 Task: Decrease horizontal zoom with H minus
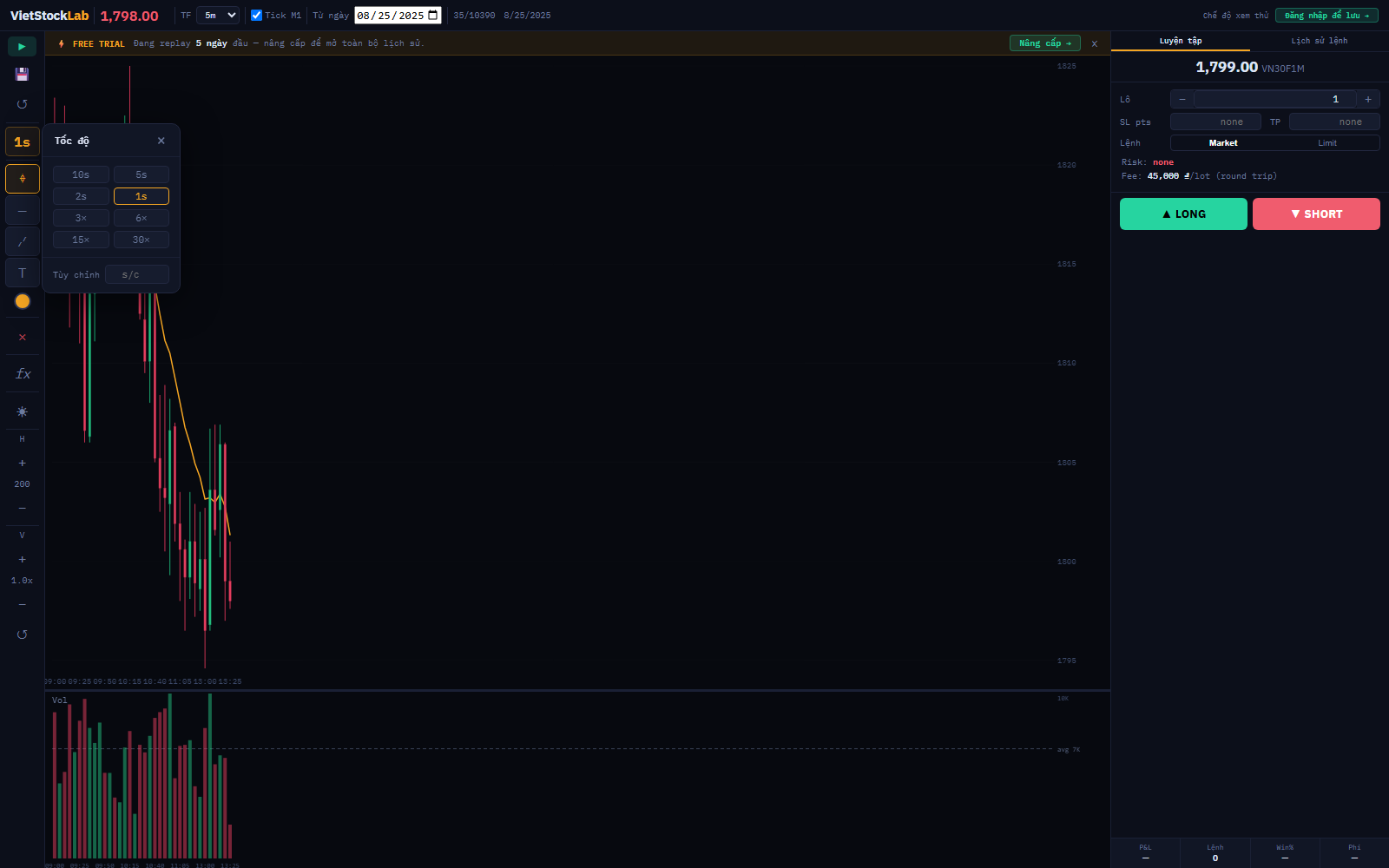[x=22, y=508]
